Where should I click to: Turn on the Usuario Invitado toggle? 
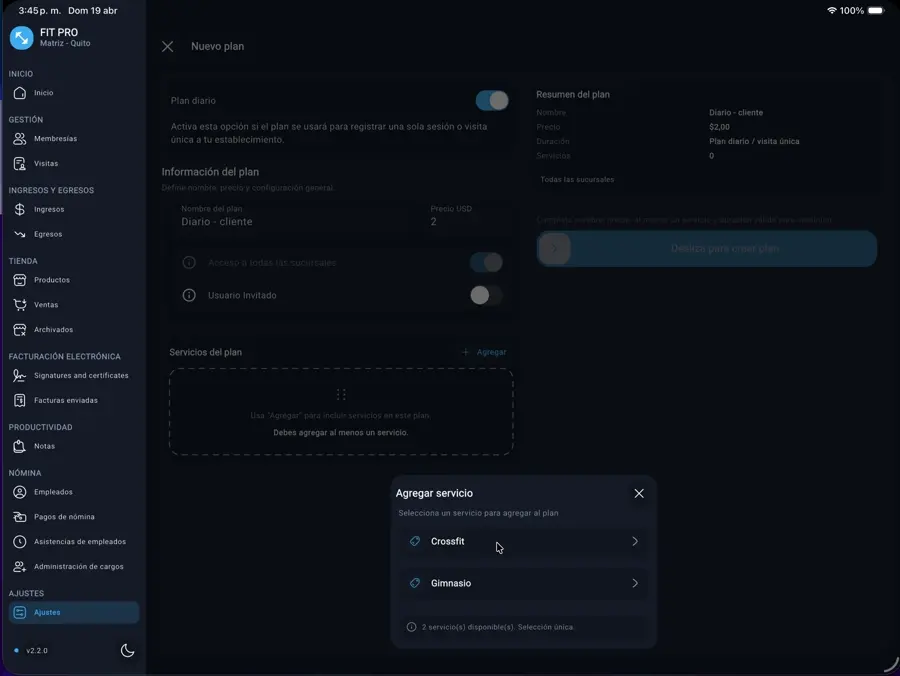click(x=485, y=295)
